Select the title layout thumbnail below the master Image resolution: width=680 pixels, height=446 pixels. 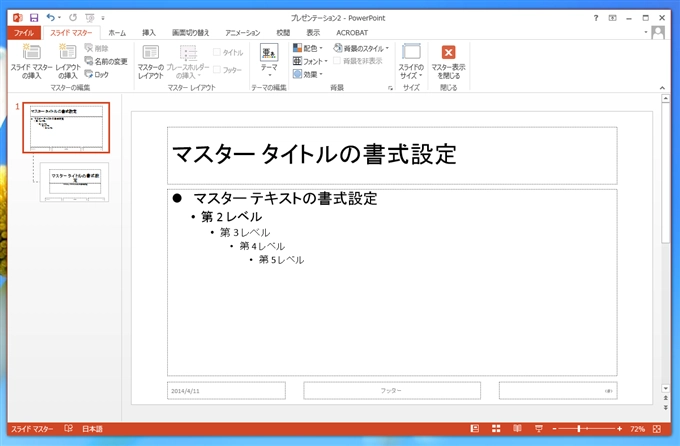click(75, 182)
